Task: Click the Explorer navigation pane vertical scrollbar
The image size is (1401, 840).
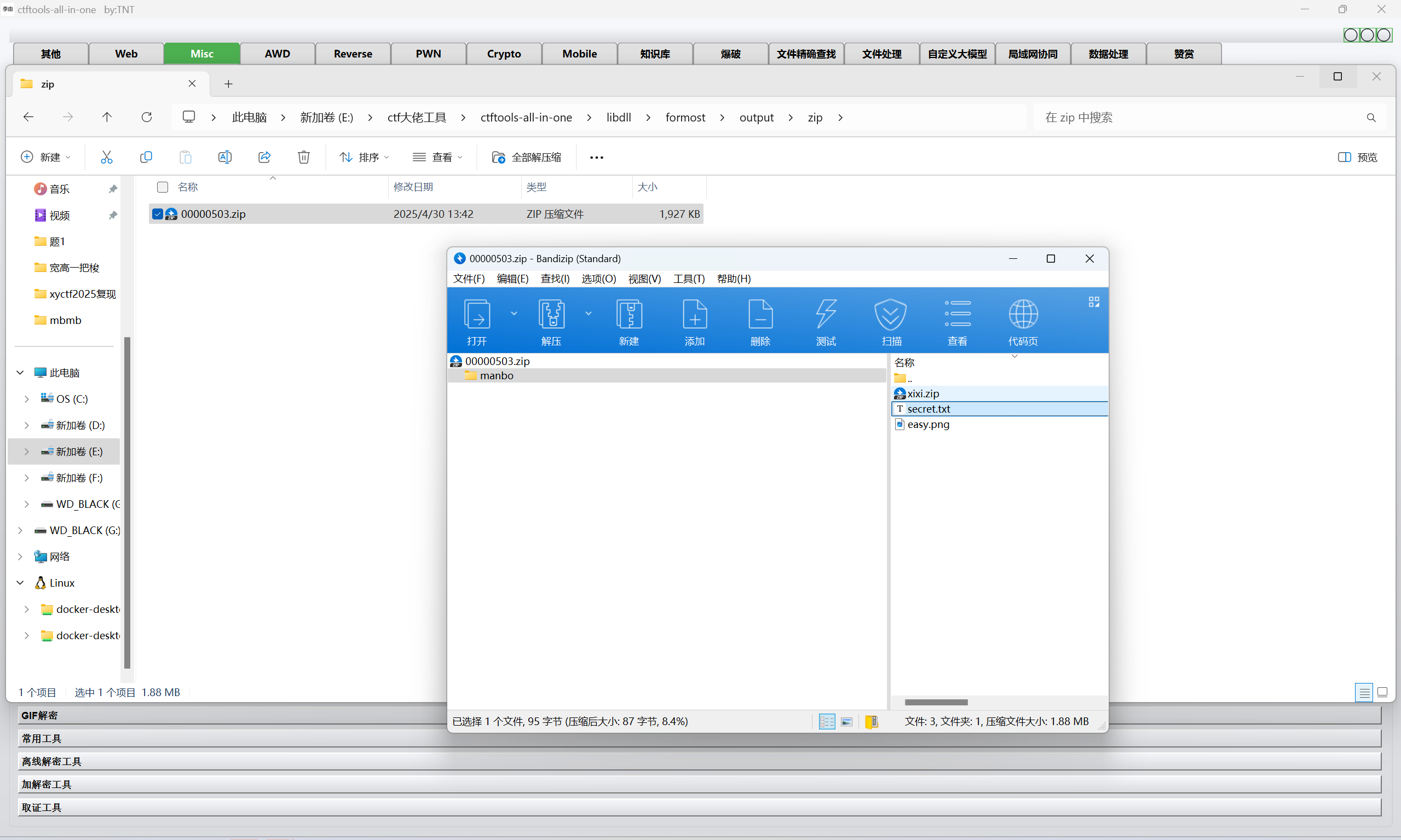Action: [x=127, y=503]
